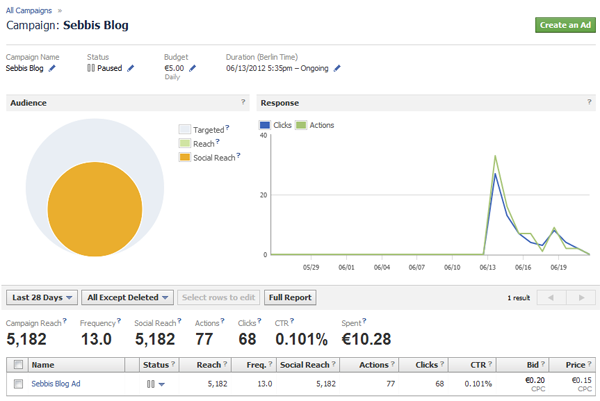
Task: Sort table by CTR column header
Action: pyautogui.click(x=477, y=365)
